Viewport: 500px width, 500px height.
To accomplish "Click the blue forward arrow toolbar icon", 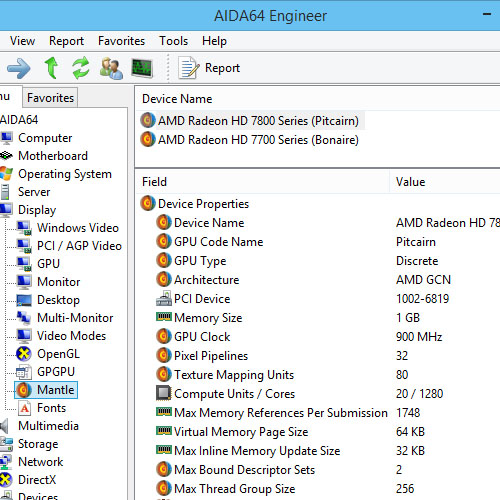I will 19,68.
